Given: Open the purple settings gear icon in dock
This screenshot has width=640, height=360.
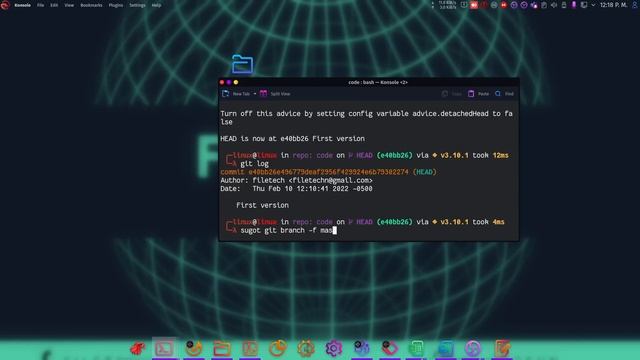Looking at the screenshot, I should click(x=333, y=348).
